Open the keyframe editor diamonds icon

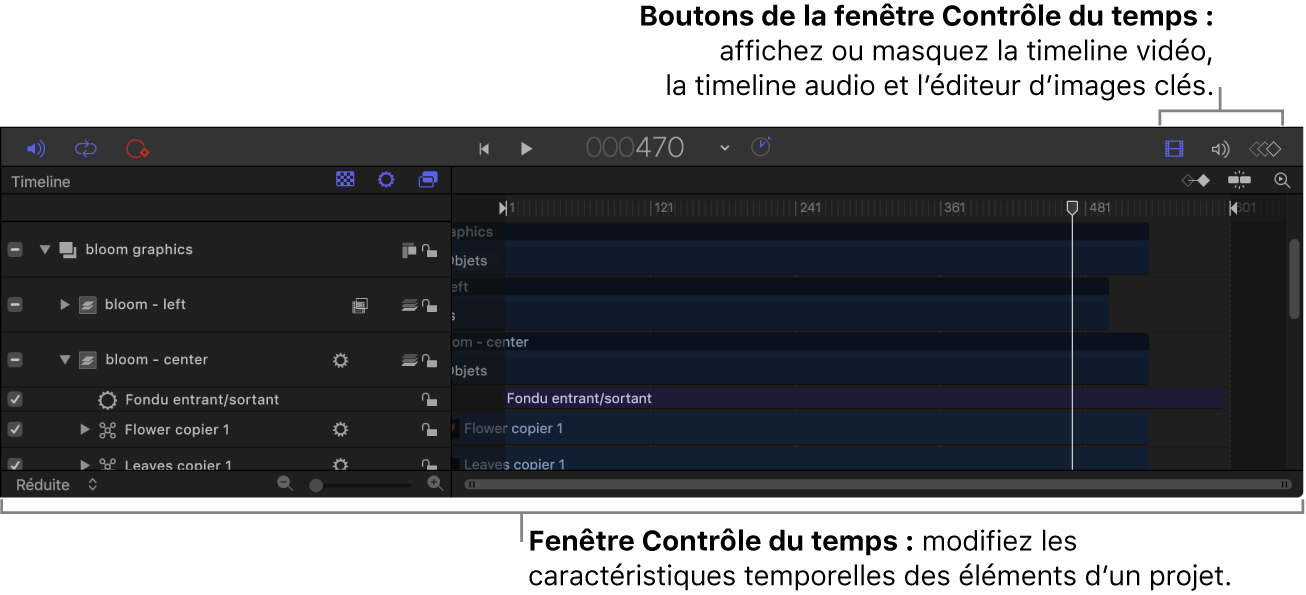pyautogui.click(x=1265, y=148)
